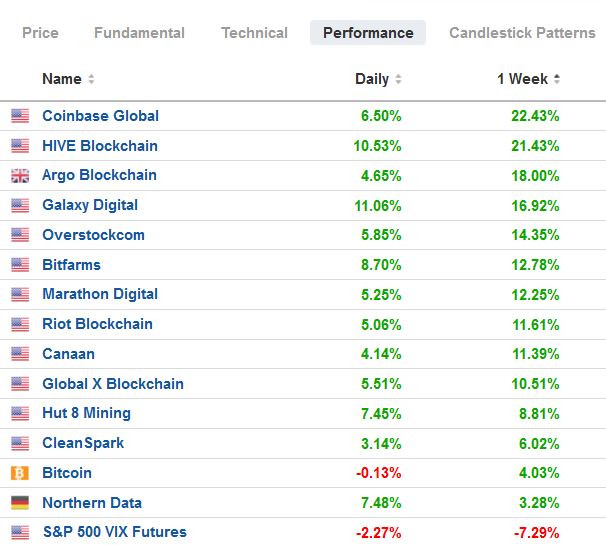Screen dimensions: 606x553
Task: Click the US flag beside Galaxy Digital
Action: (x=20, y=205)
